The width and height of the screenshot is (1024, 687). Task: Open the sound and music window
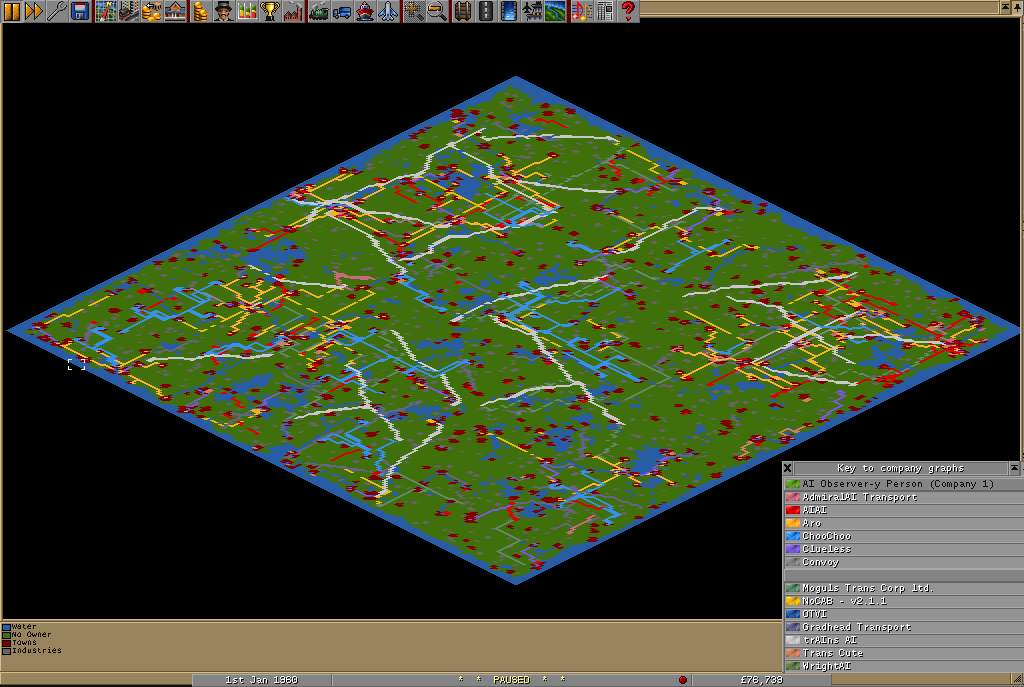(x=581, y=11)
